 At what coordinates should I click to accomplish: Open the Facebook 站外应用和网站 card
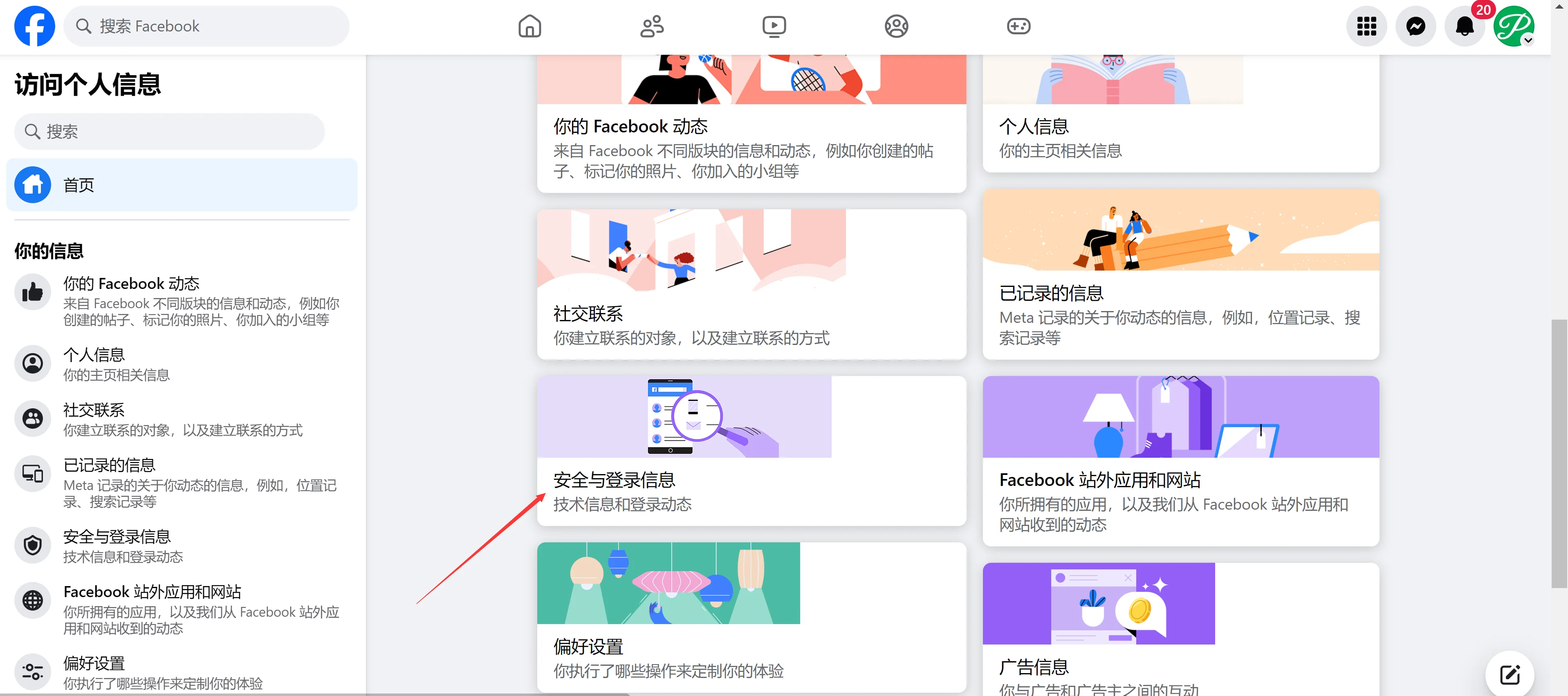coord(1180,461)
